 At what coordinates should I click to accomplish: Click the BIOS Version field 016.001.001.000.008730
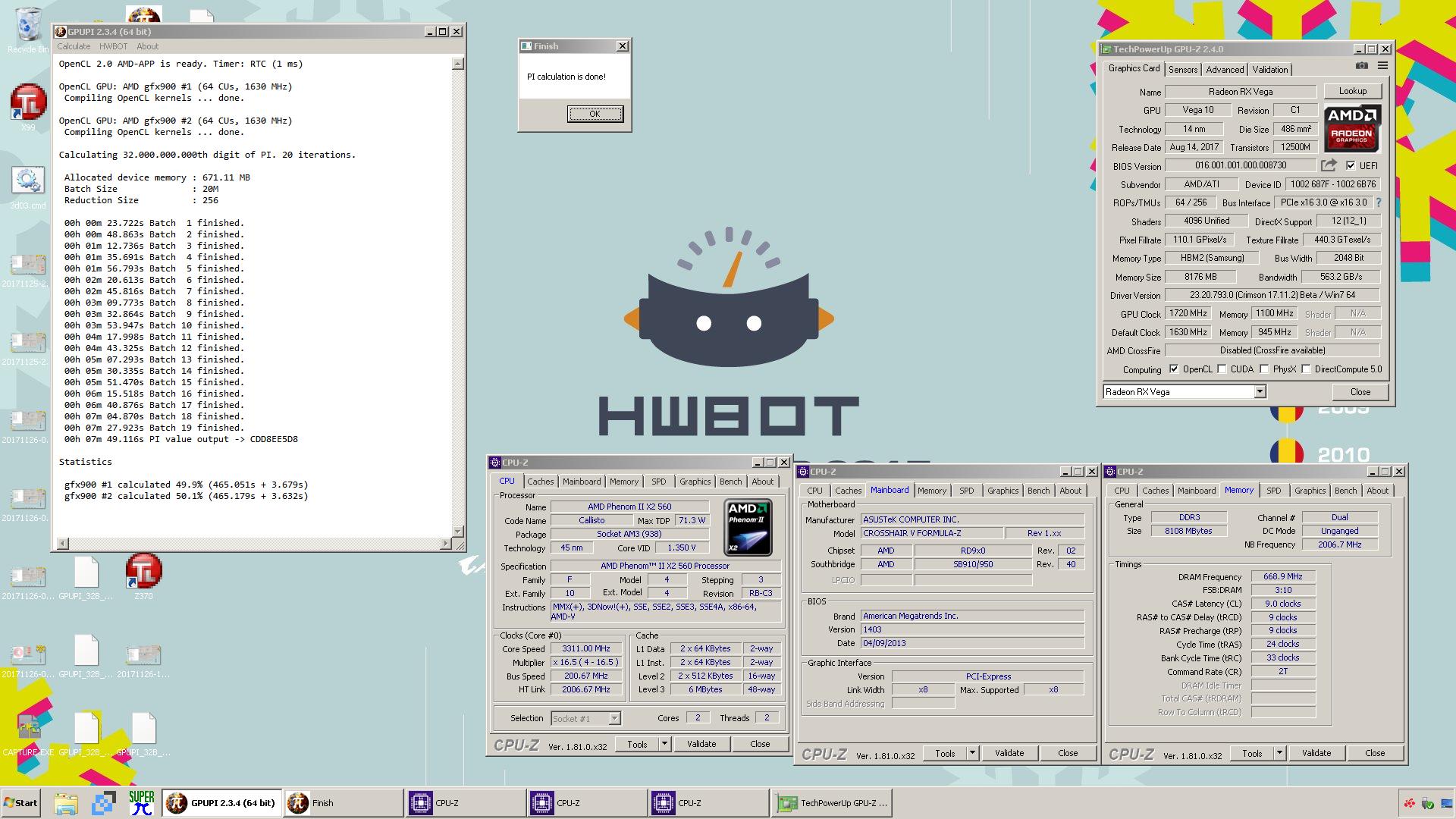tap(1241, 165)
